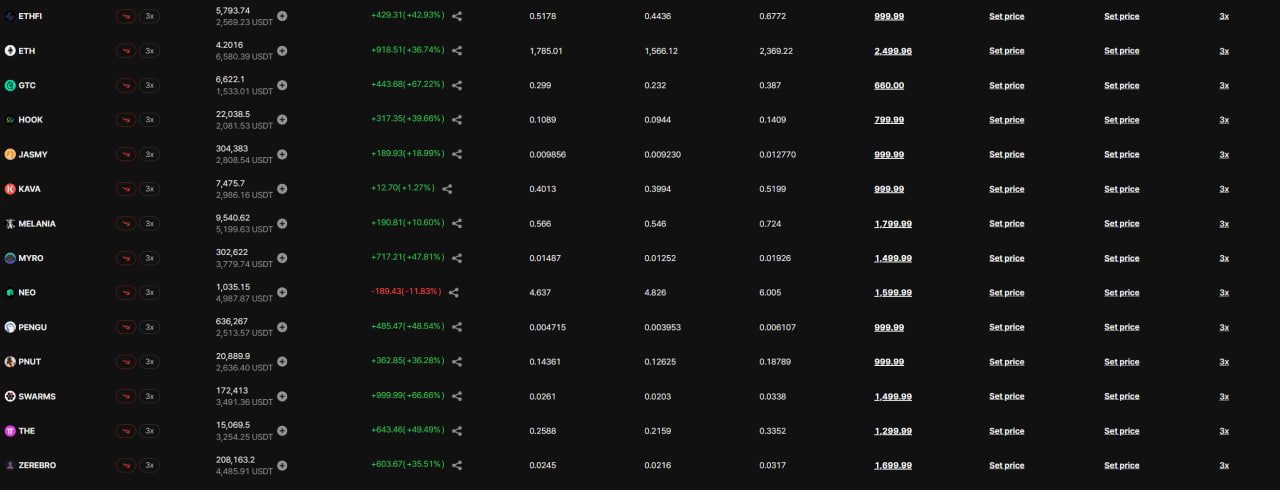The image size is (1280, 490).
Task: Click the red short-direction icon for HOOK
Action: point(126,120)
